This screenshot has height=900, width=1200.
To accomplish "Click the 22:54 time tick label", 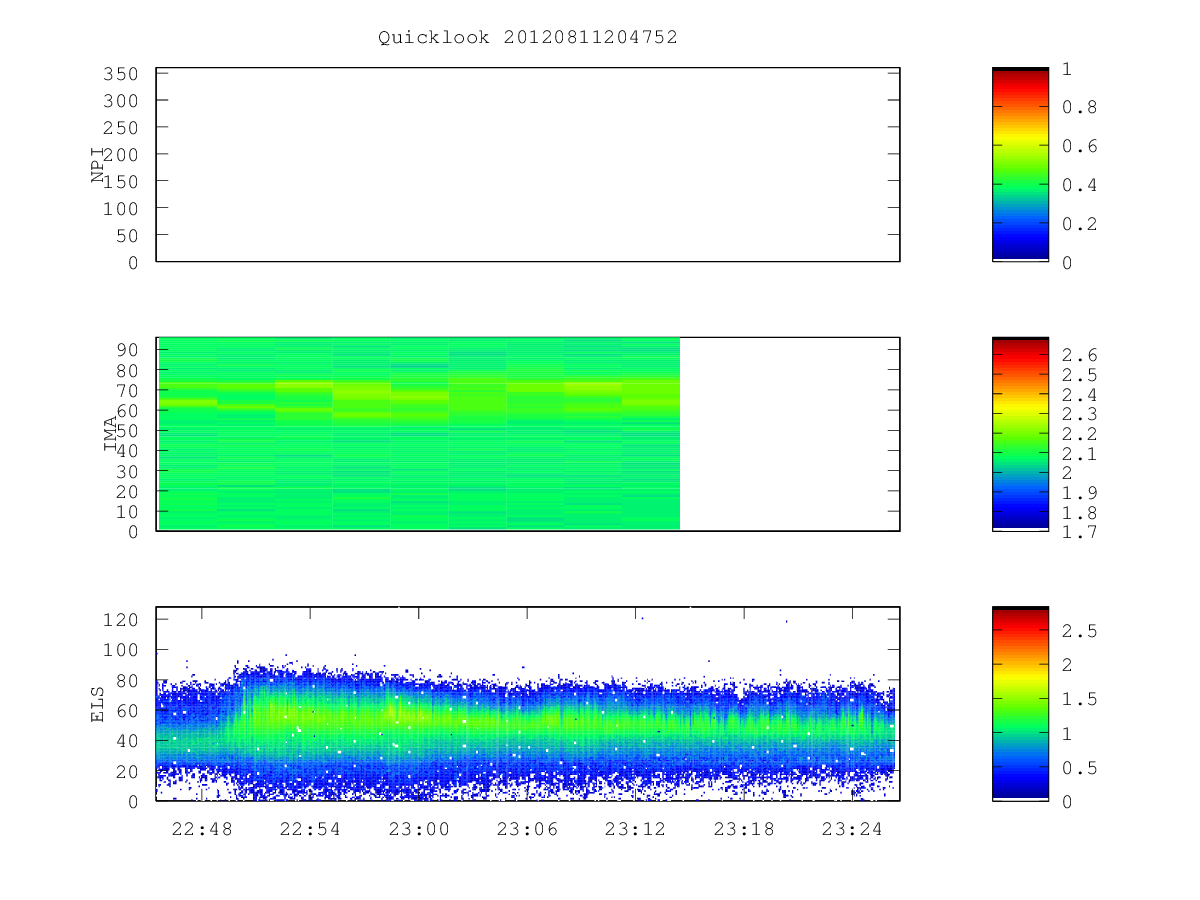I will [310, 828].
